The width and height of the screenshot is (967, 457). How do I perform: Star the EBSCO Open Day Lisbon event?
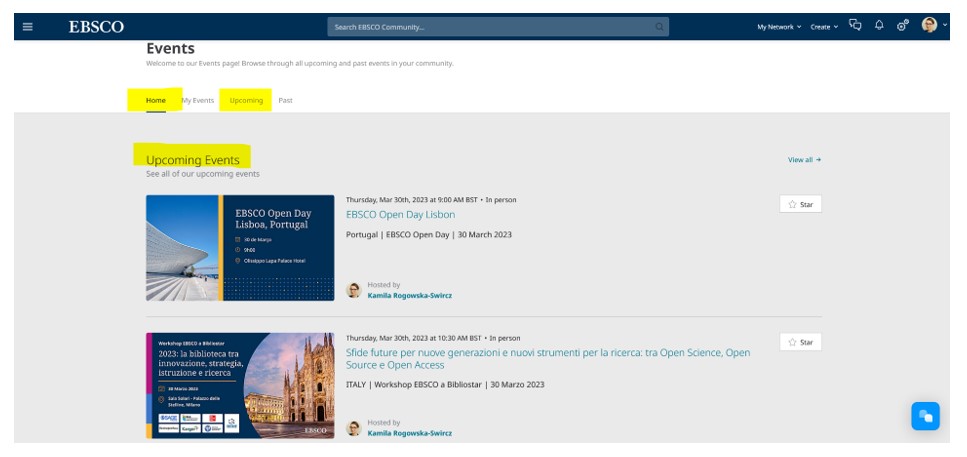click(x=800, y=204)
